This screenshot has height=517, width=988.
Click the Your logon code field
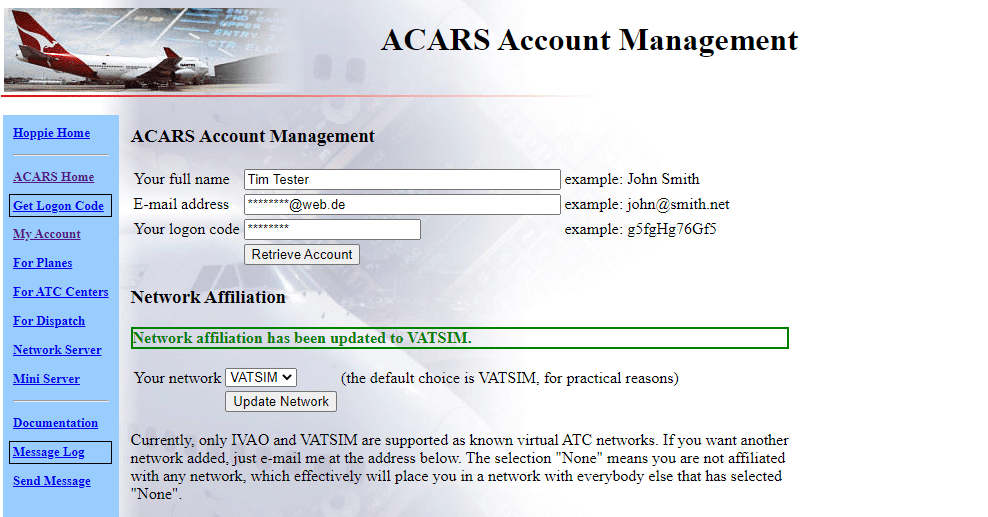[x=332, y=230]
